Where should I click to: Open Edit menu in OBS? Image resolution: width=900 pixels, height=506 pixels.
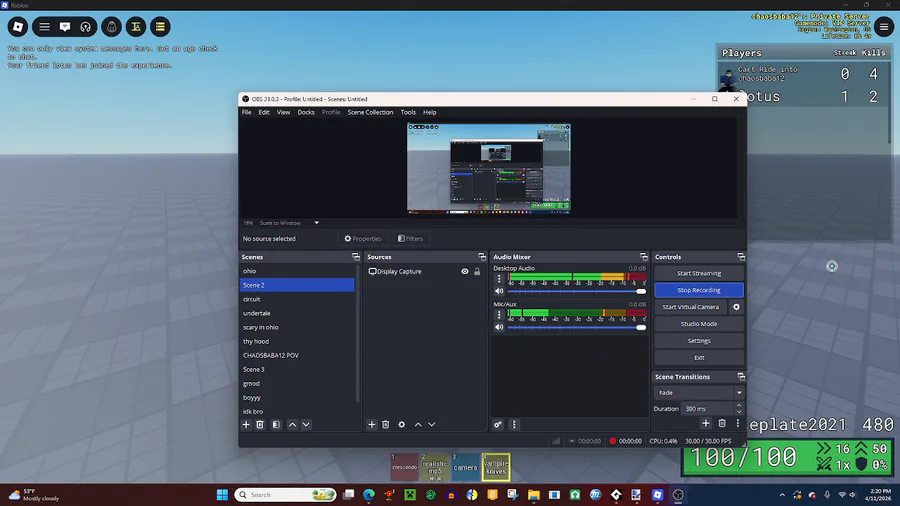tap(264, 112)
